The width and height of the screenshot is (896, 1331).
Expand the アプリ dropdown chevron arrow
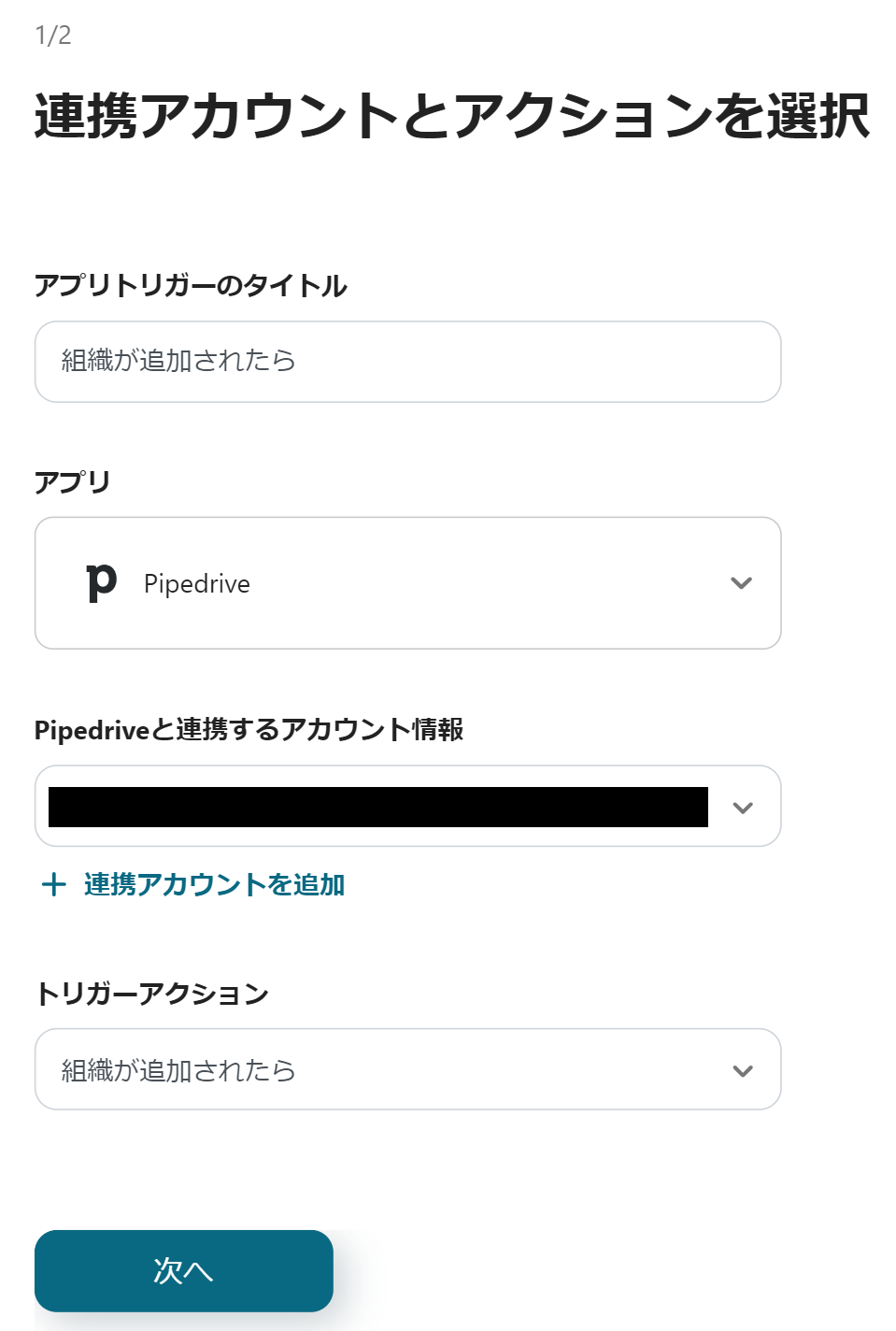(741, 583)
